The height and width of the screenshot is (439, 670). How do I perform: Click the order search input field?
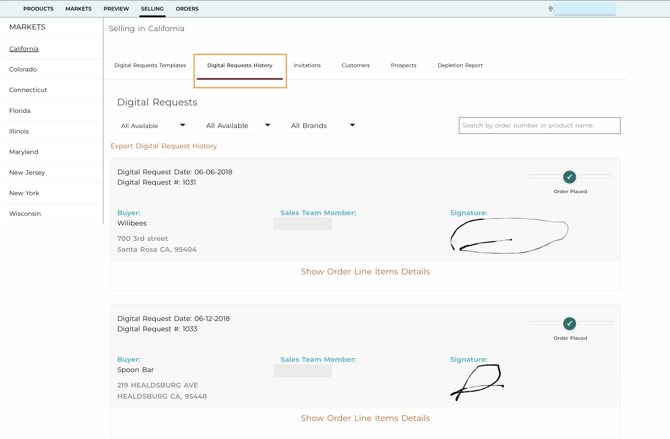click(x=540, y=126)
